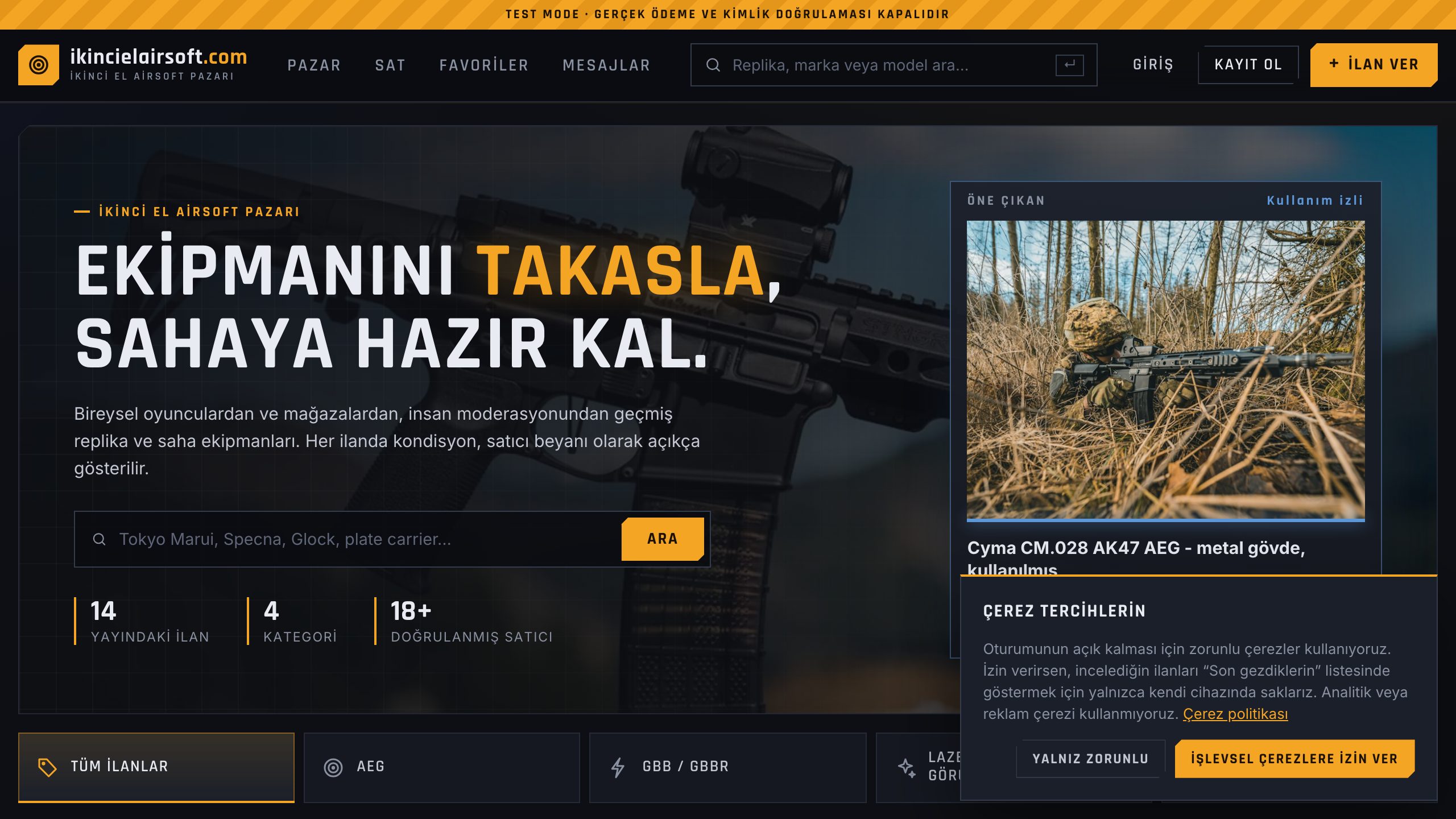
Task: Click the lightning bolt icon on GBB tab
Action: click(618, 767)
